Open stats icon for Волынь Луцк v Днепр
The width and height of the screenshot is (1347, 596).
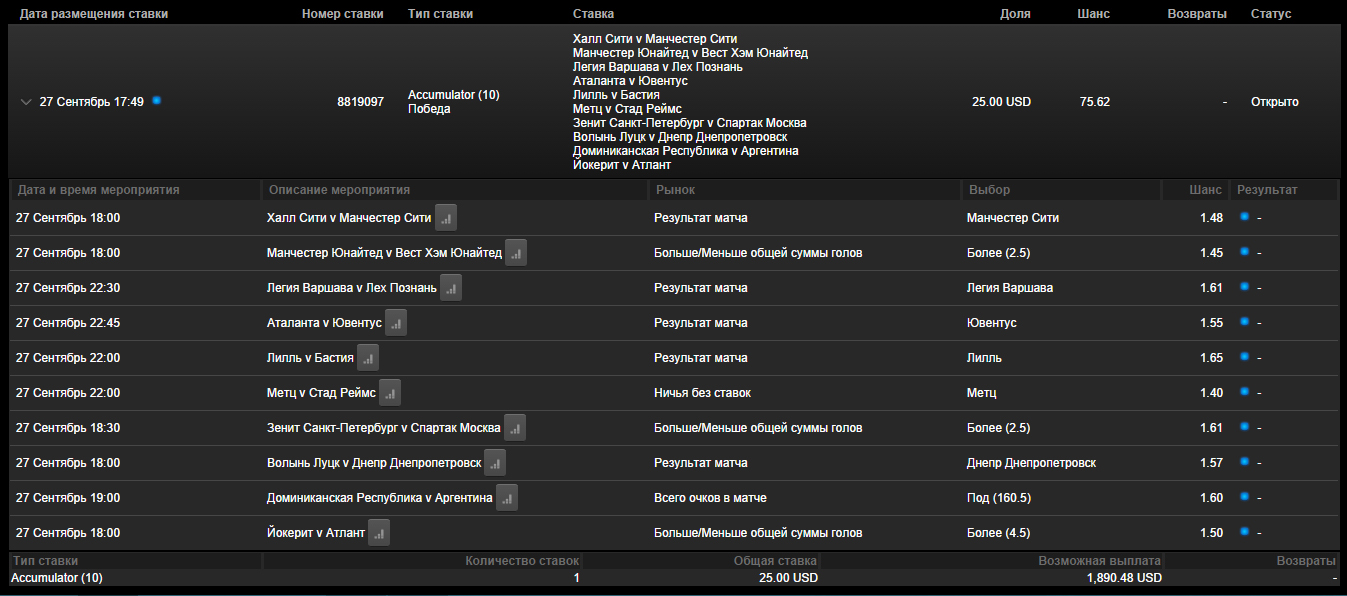tap(495, 463)
